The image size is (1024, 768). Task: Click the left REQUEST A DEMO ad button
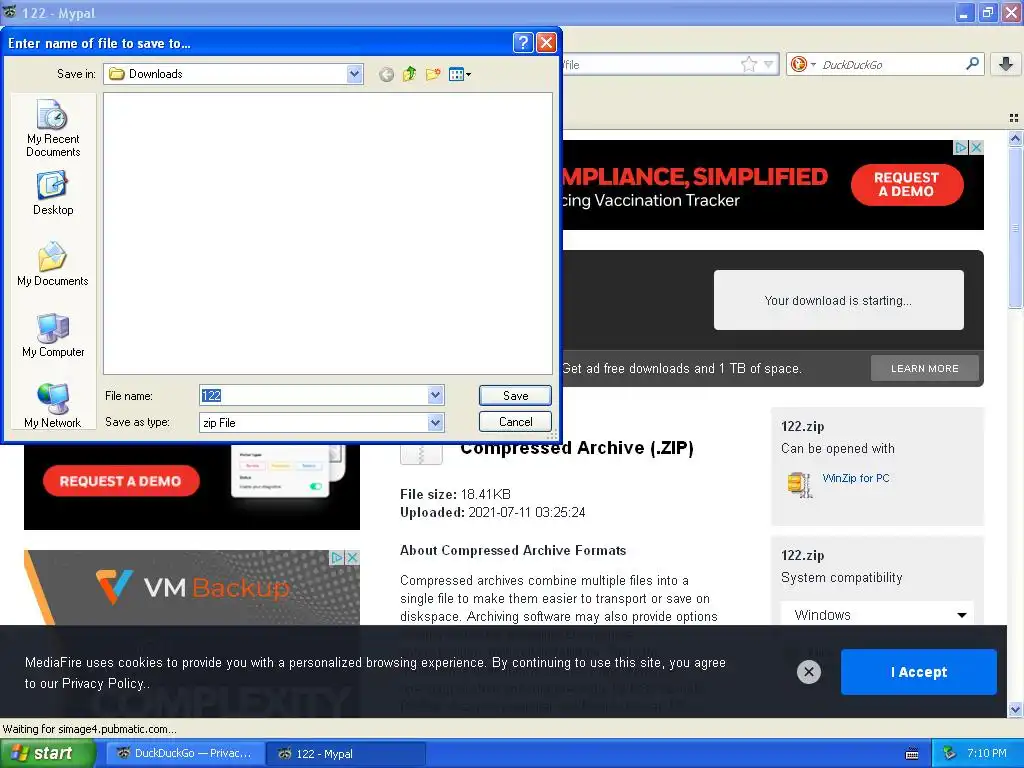pyautogui.click(x=121, y=481)
